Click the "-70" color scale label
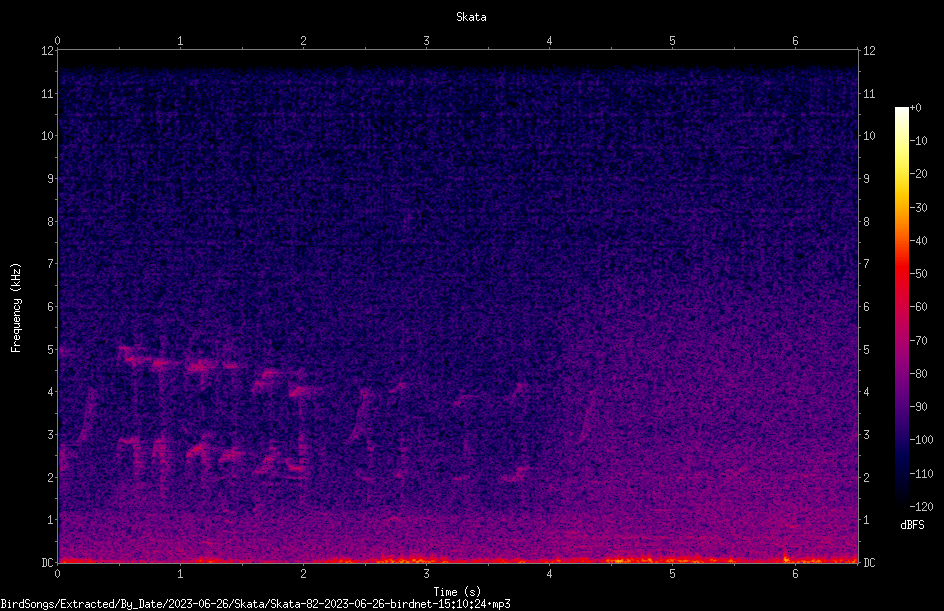 [918, 341]
